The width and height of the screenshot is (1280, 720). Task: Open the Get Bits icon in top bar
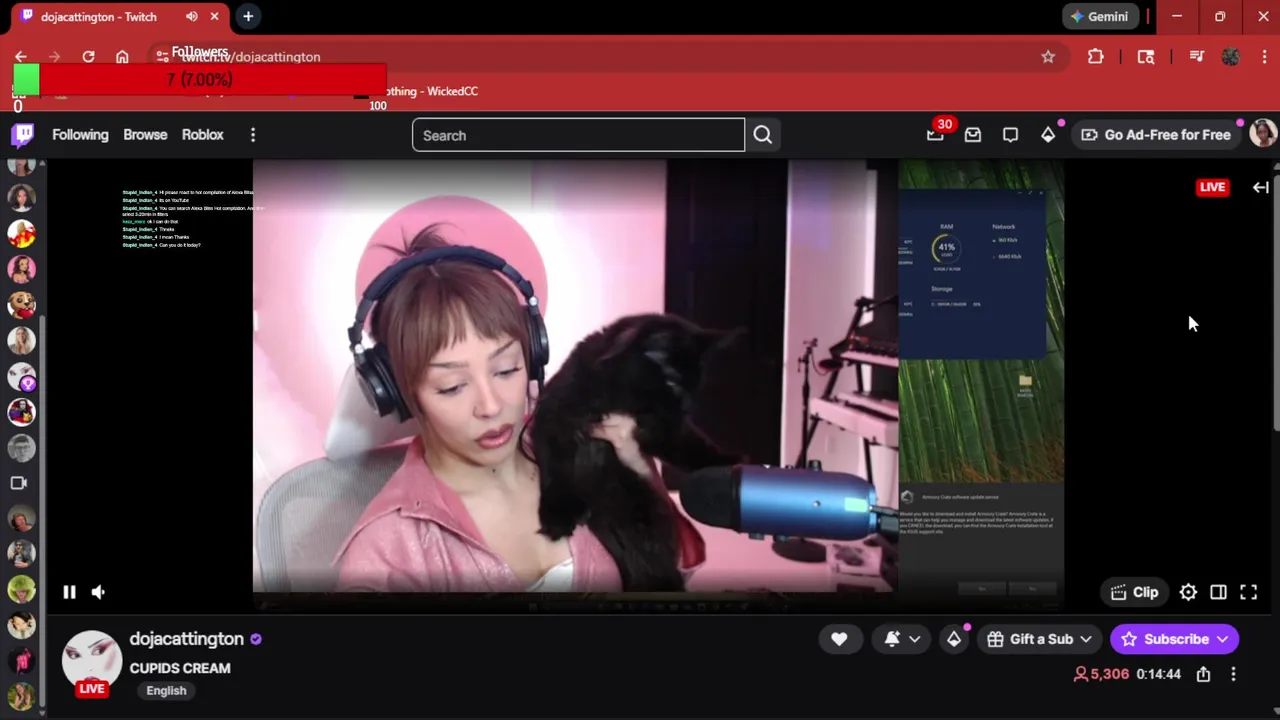[x=1048, y=135]
